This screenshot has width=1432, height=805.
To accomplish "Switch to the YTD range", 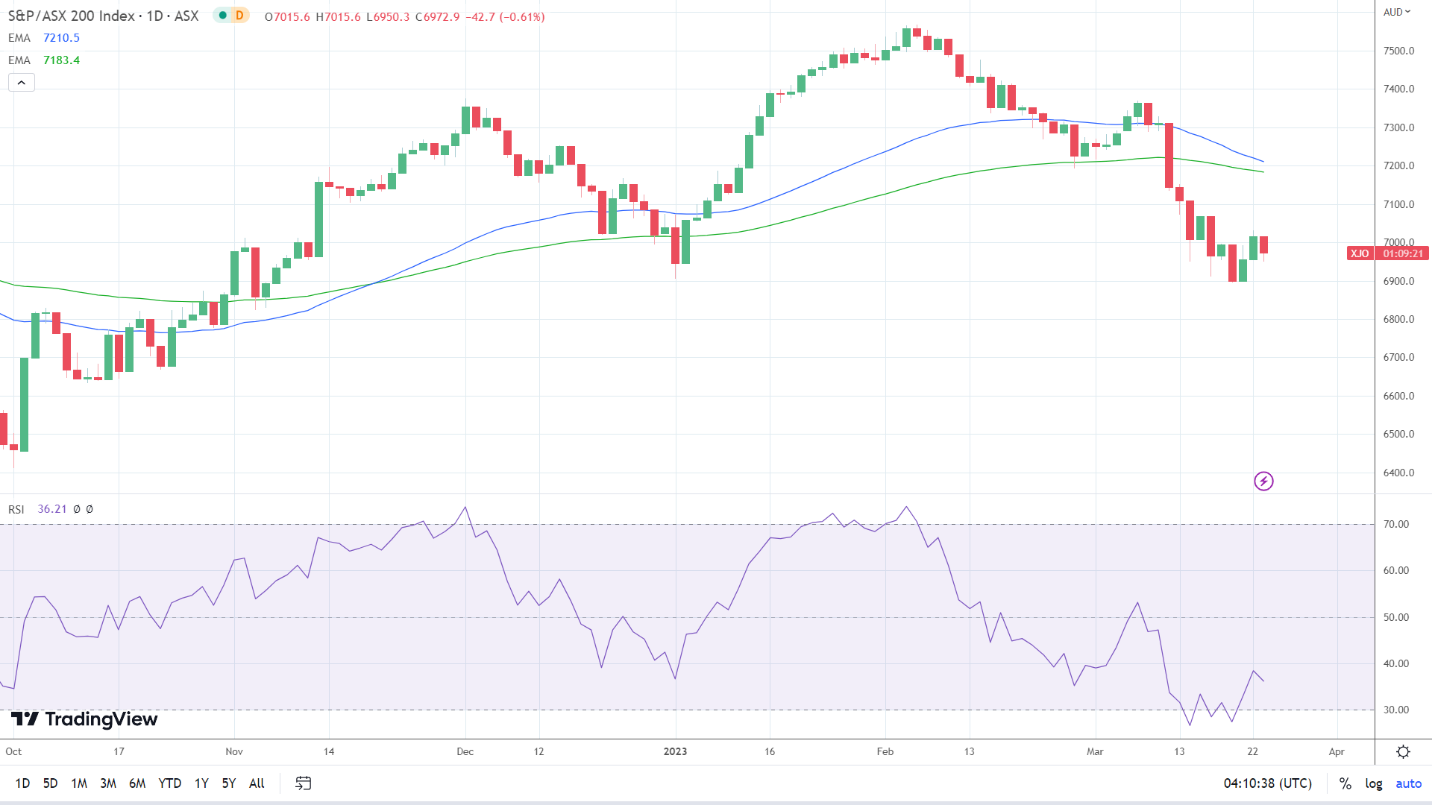I will pos(170,783).
